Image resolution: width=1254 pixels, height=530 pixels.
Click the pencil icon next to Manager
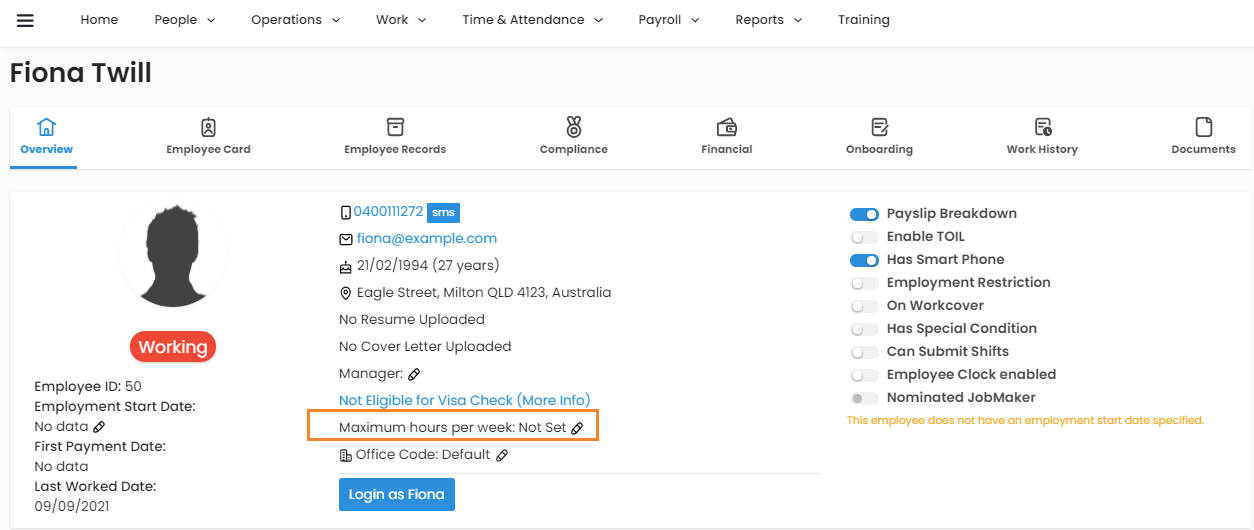415,374
